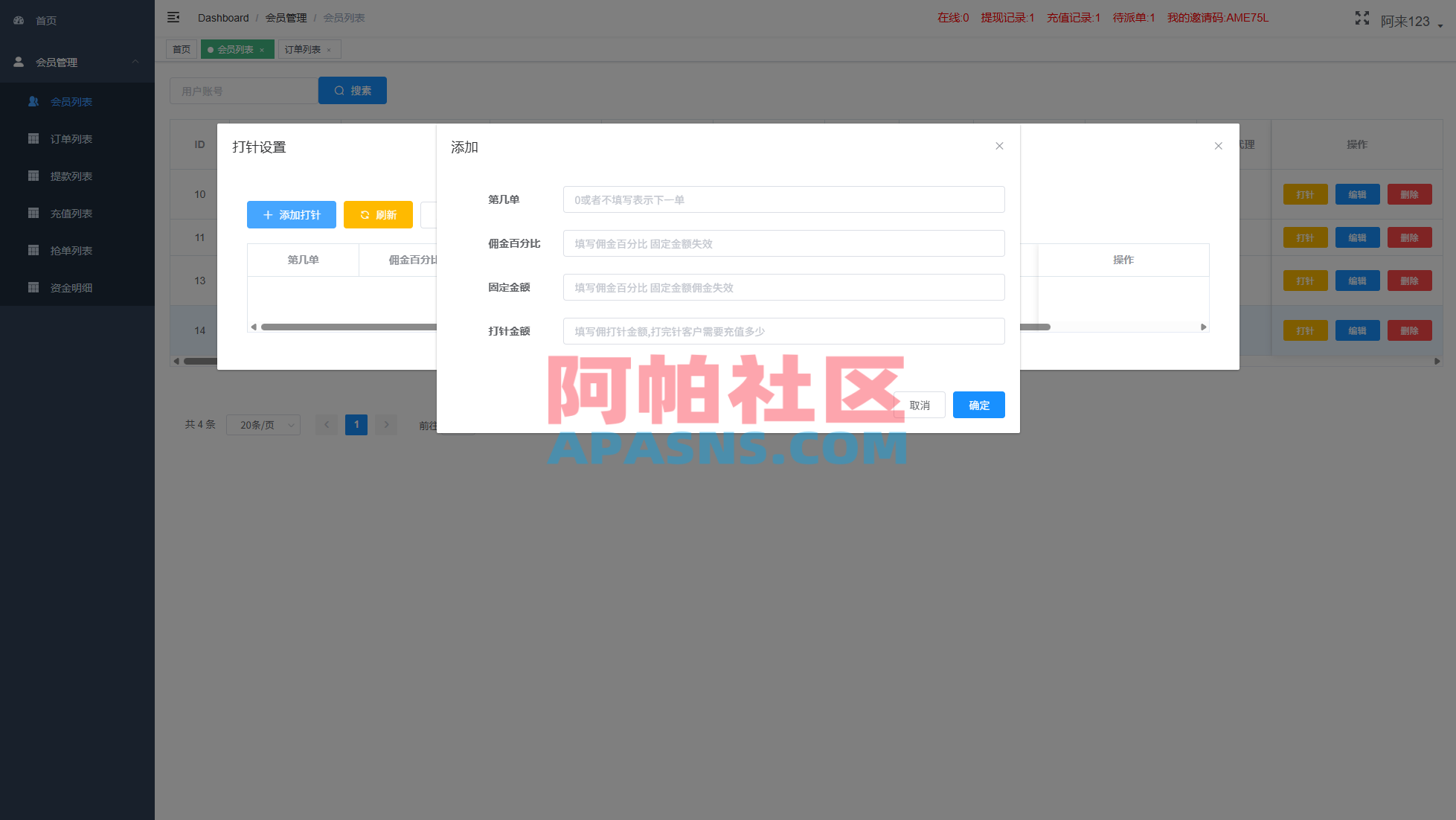Click the 第几单 input field

pos(783,199)
